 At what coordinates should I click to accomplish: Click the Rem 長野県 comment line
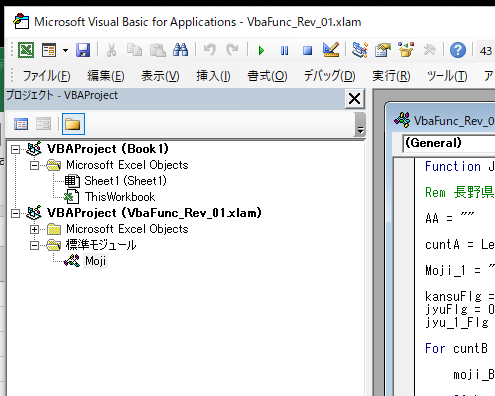(459, 192)
